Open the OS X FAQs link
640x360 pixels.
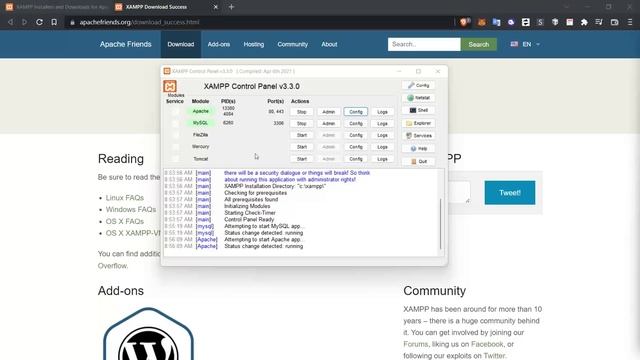point(124,221)
